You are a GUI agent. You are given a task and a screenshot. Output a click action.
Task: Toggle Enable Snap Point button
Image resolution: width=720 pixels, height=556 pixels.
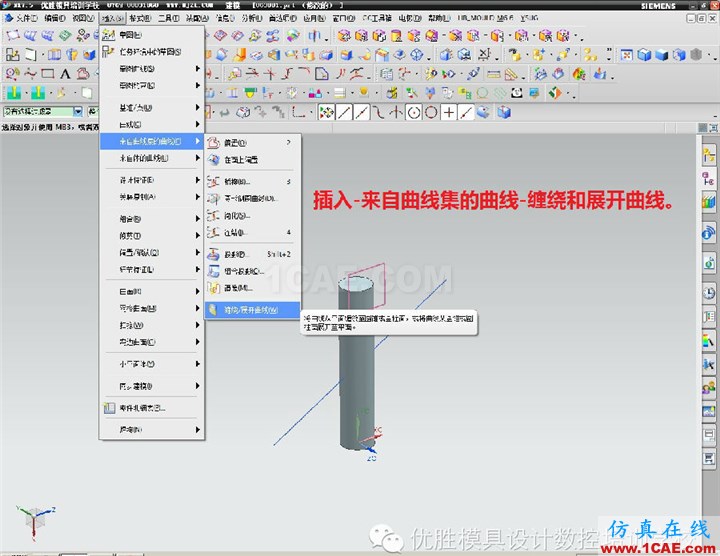point(326,112)
